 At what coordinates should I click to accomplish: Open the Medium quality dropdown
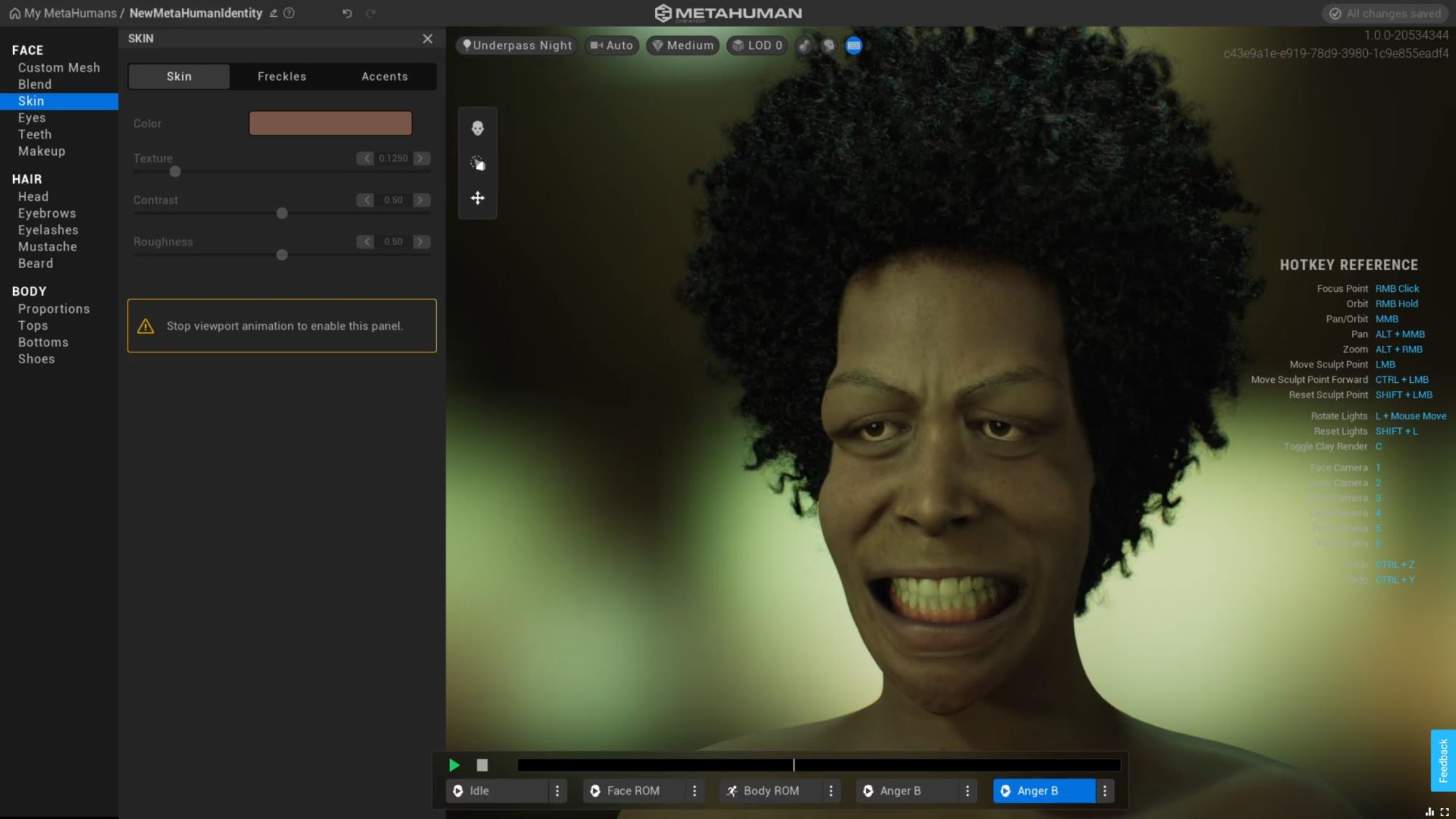click(683, 45)
